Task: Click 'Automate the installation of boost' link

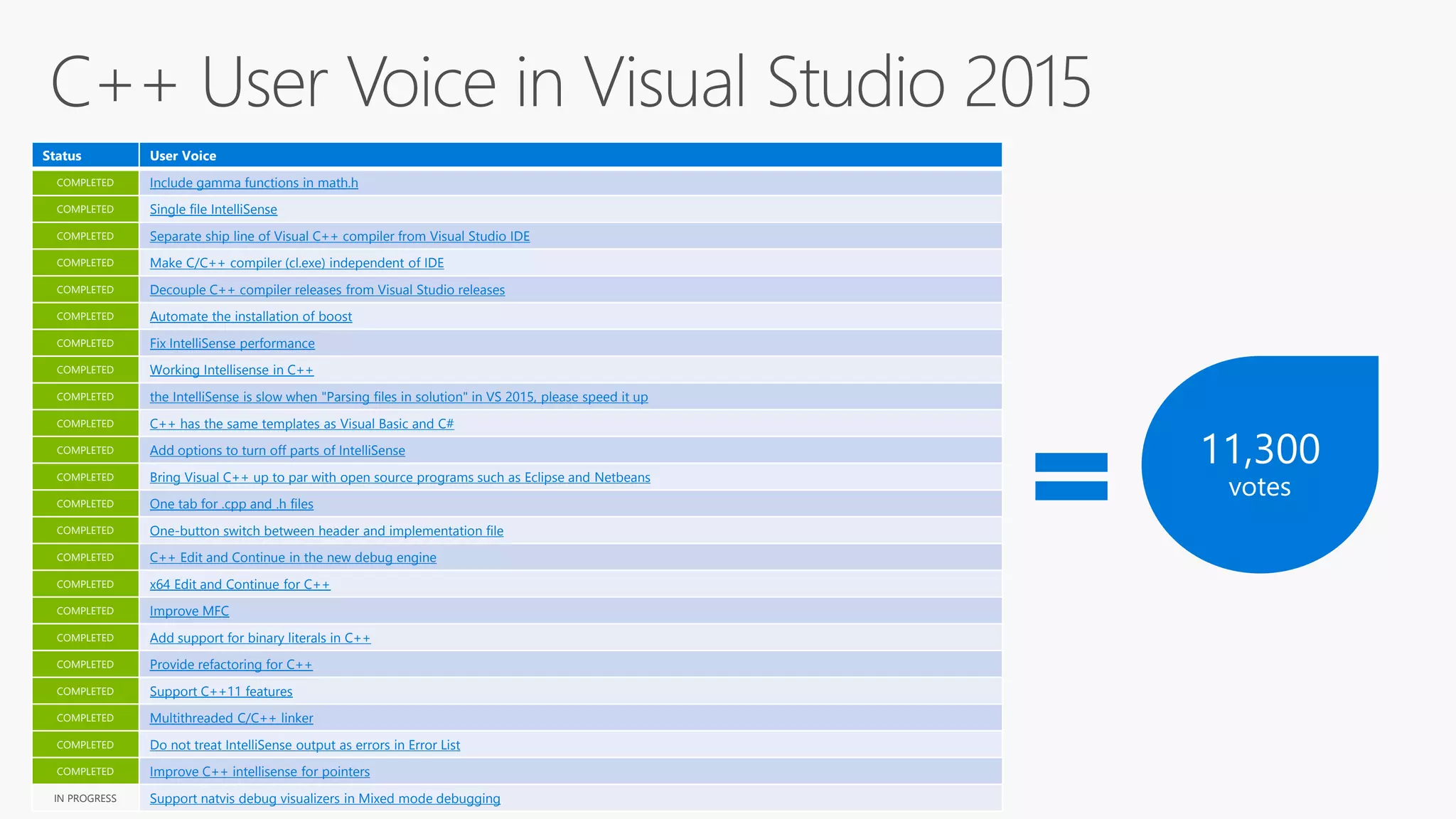Action: 251,316
